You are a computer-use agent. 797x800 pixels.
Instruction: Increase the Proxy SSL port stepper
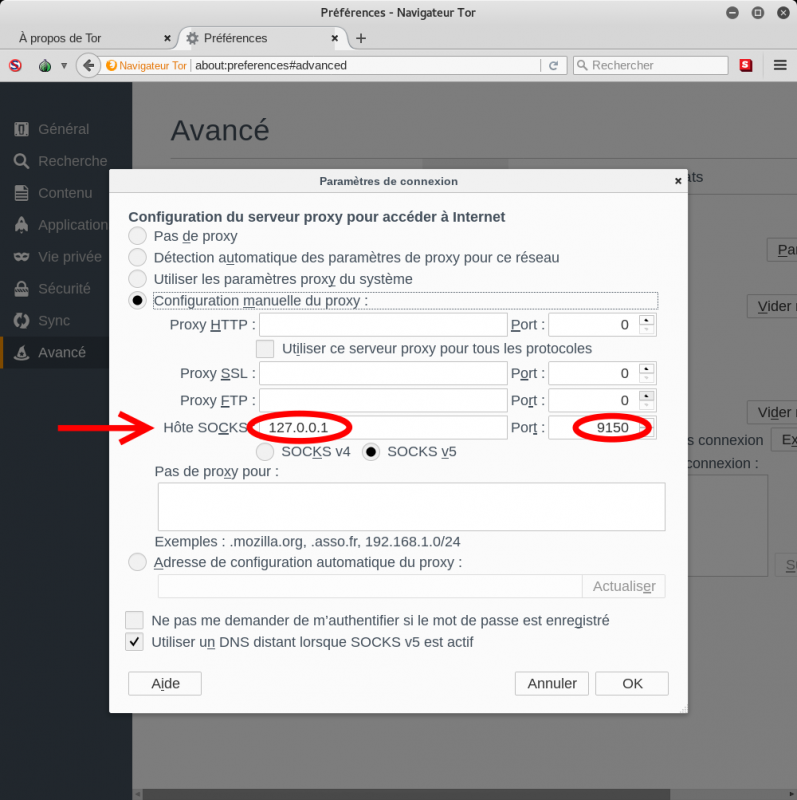[x=646, y=369]
